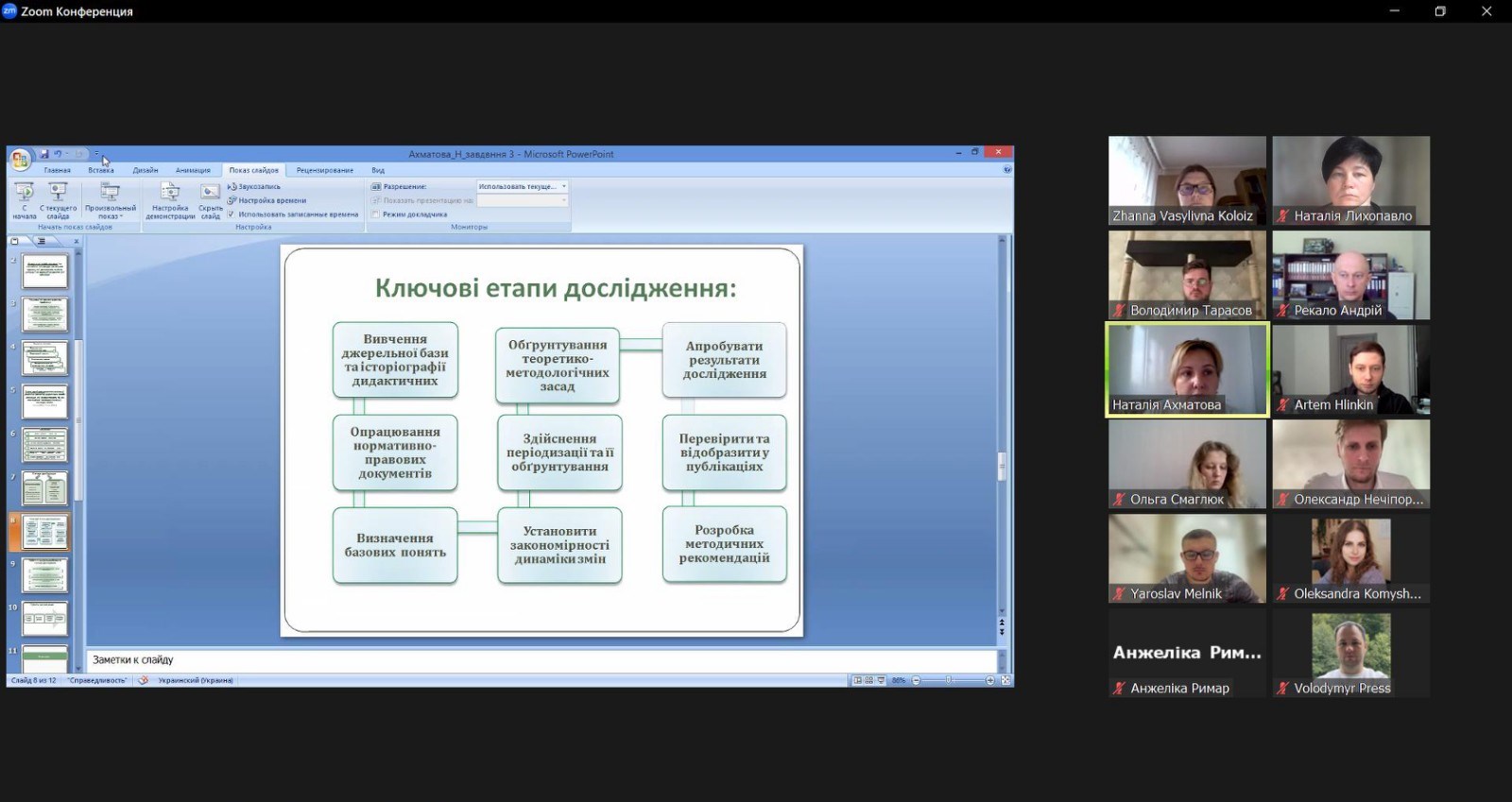The image size is (1512, 802).
Task: Click zoom percentage 86% in status bar
Action: pyautogui.click(x=898, y=680)
